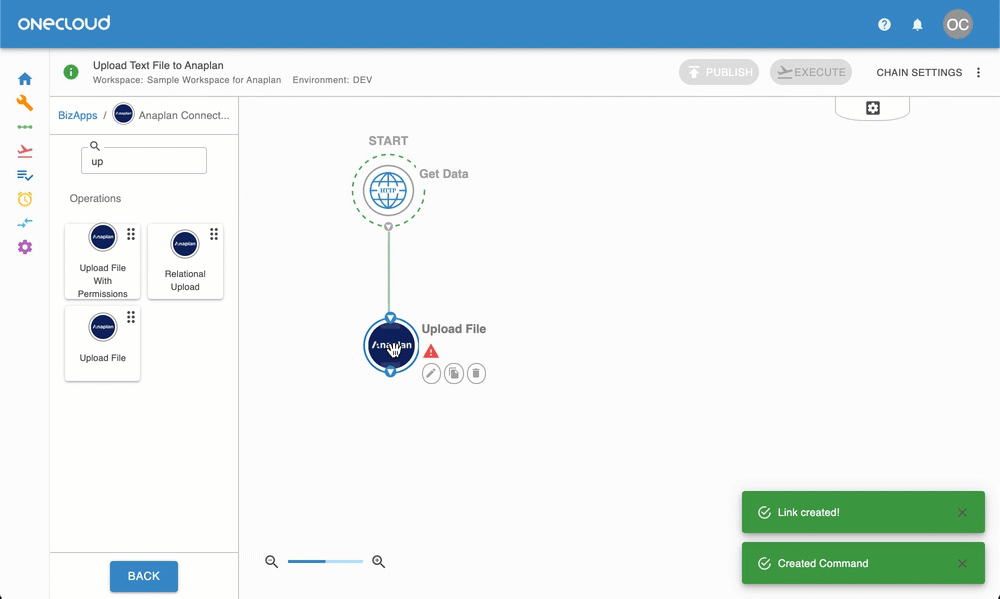This screenshot has height=599, width=1000.
Task: Click drag handle on Upload File With Permissions
Action: (x=131, y=234)
